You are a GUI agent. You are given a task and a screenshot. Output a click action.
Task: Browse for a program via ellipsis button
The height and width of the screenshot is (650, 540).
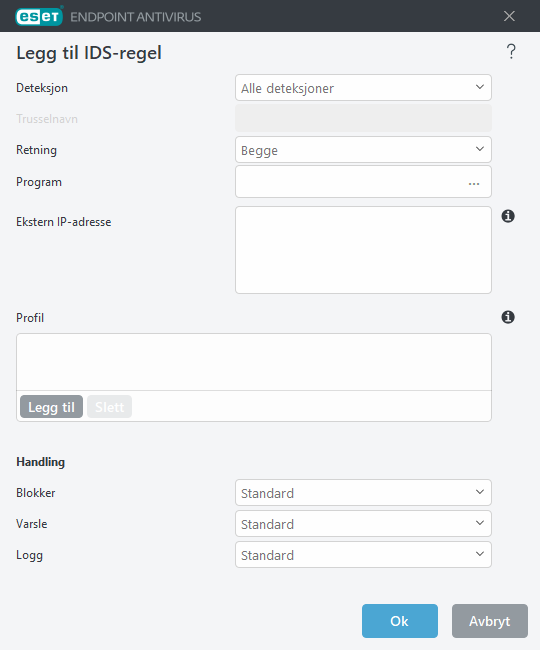point(474,182)
